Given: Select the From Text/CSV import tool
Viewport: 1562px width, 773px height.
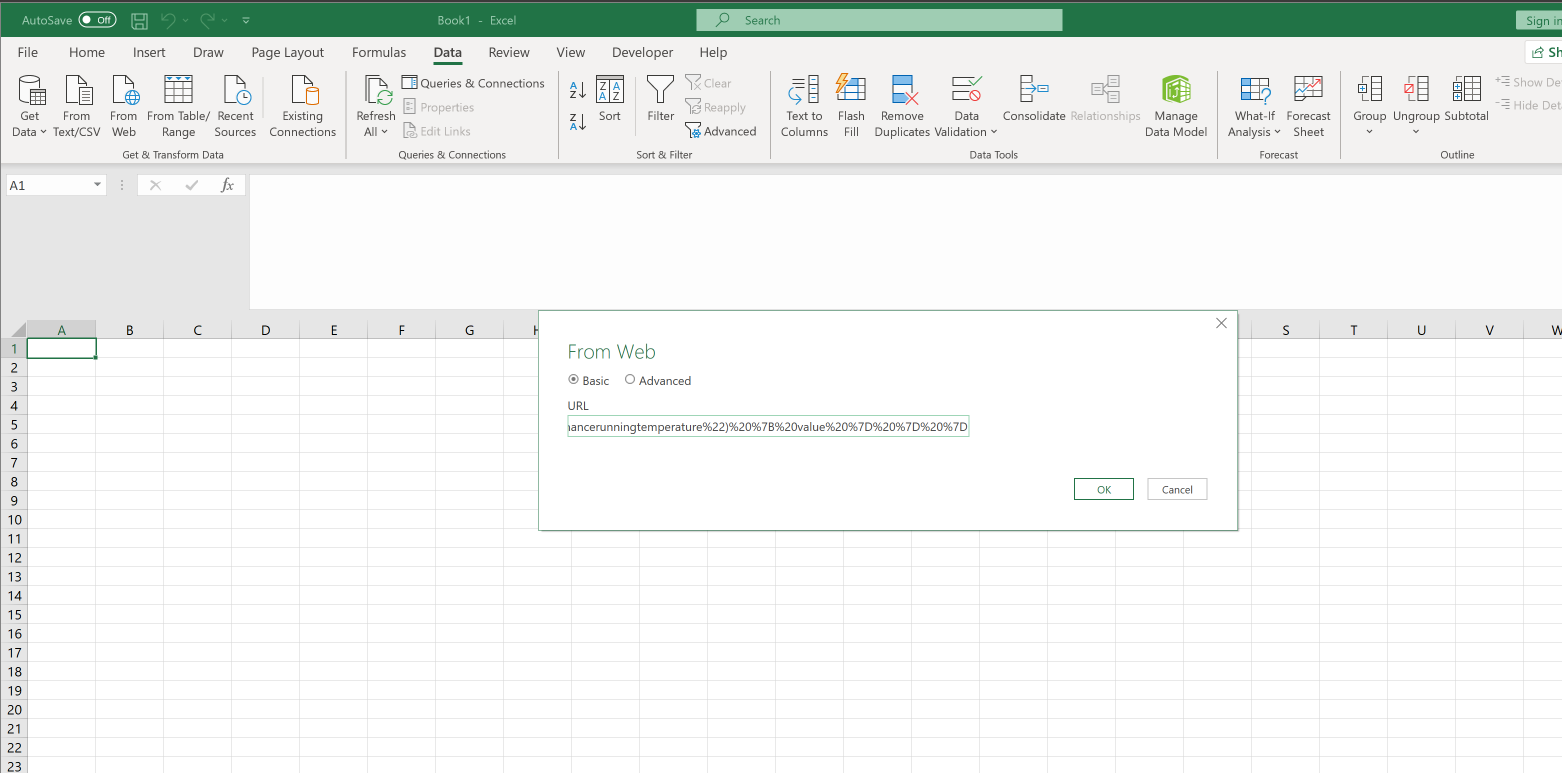Looking at the screenshot, I should tap(77, 105).
